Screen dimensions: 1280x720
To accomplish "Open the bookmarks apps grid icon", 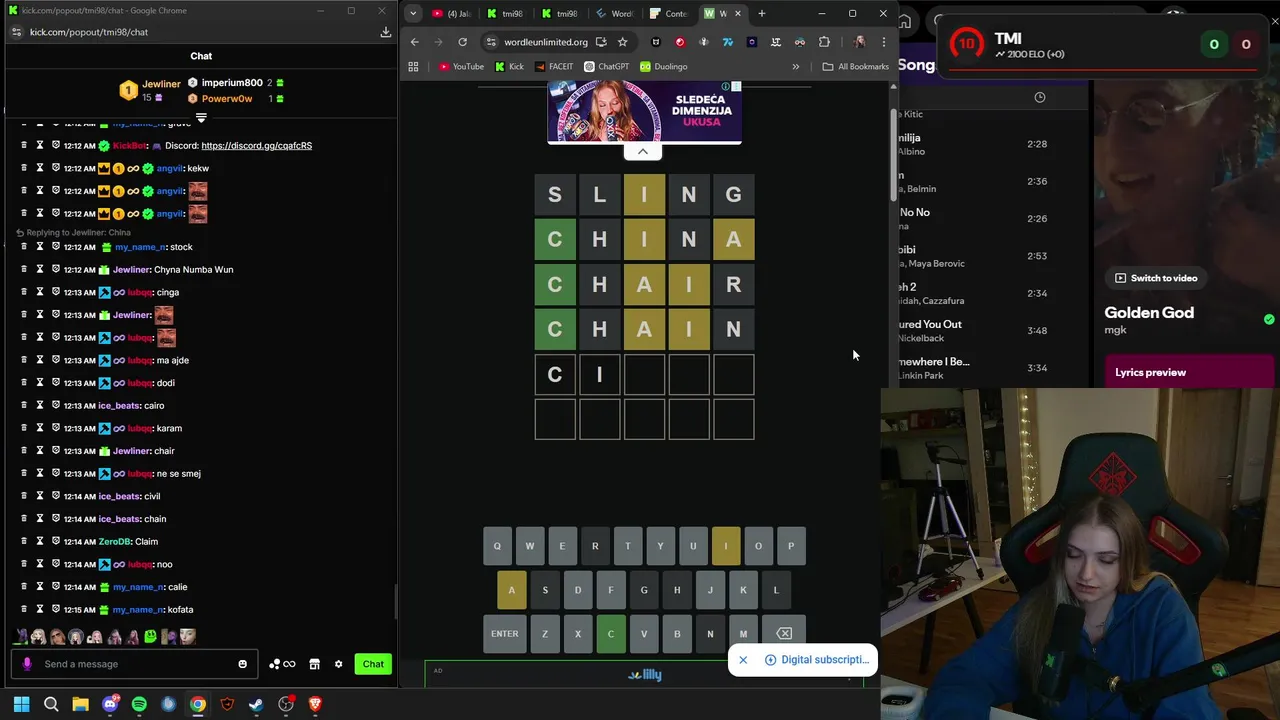I will coord(413,67).
